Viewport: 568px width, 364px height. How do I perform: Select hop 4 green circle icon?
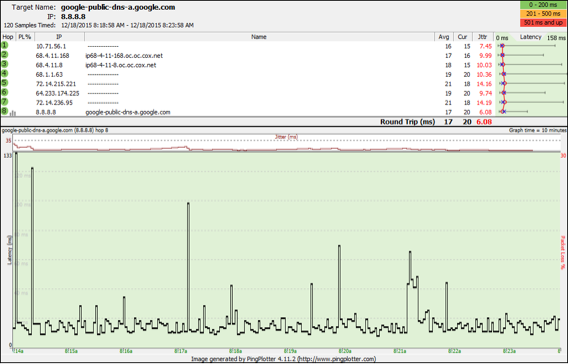(4, 74)
